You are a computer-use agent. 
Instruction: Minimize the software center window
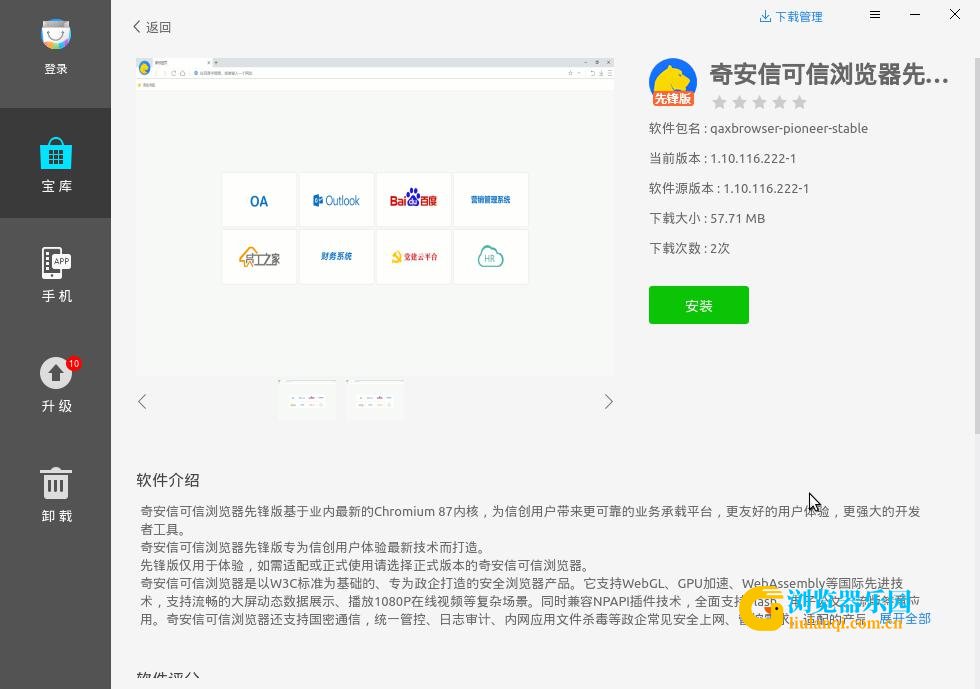click(915, 14)
